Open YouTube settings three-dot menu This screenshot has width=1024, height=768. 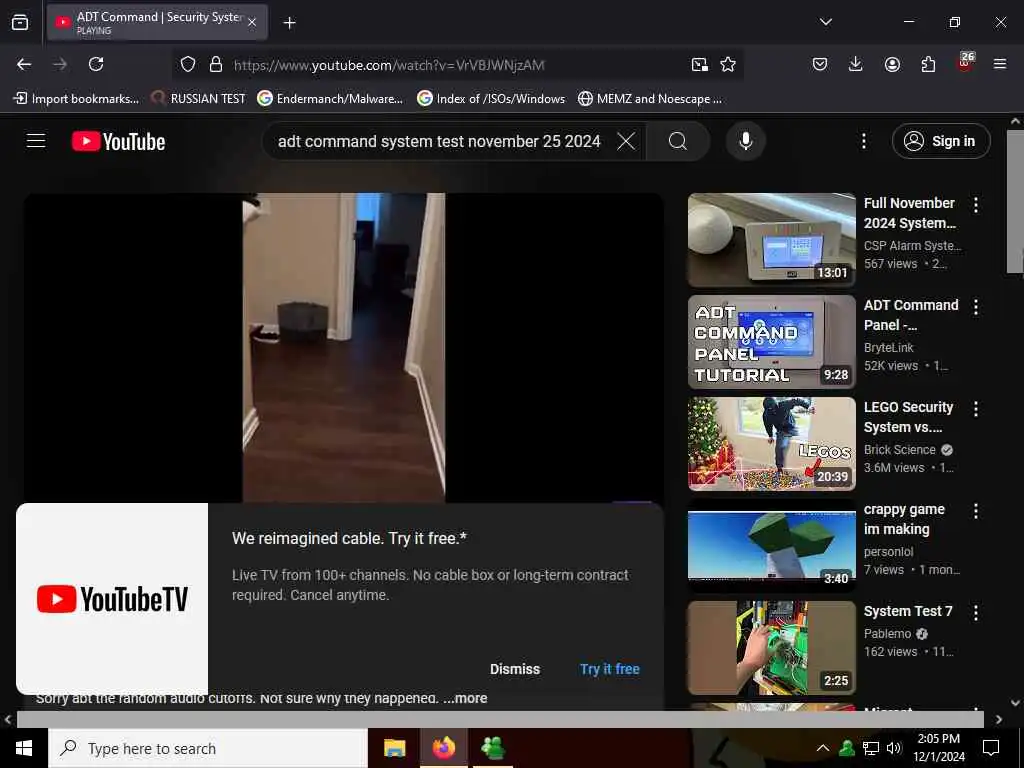(x=863, y=141)
